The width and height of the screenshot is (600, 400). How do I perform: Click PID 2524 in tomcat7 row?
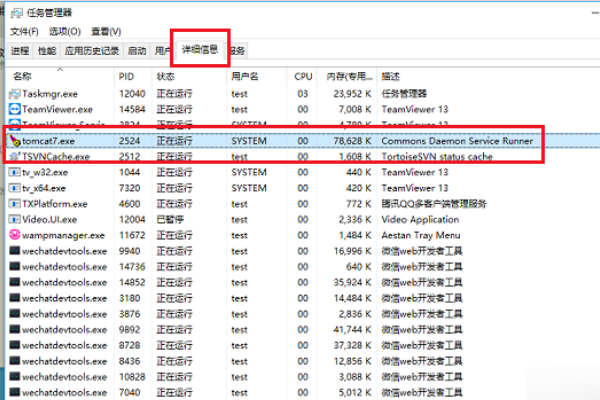[x=129, y=141]
